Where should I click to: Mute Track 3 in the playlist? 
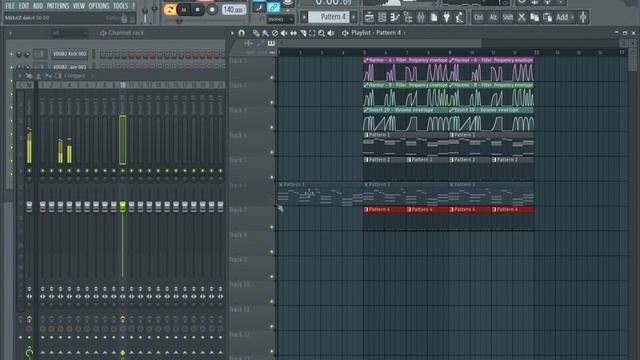point(272,127)
